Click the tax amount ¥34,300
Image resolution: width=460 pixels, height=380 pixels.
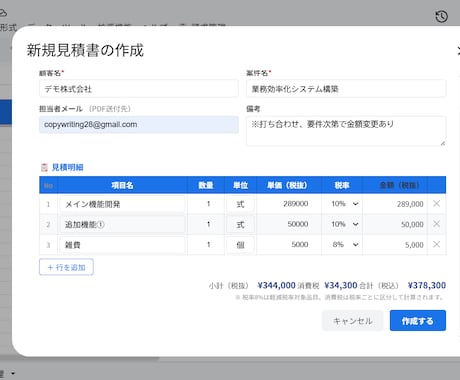(x=341, y=285)
